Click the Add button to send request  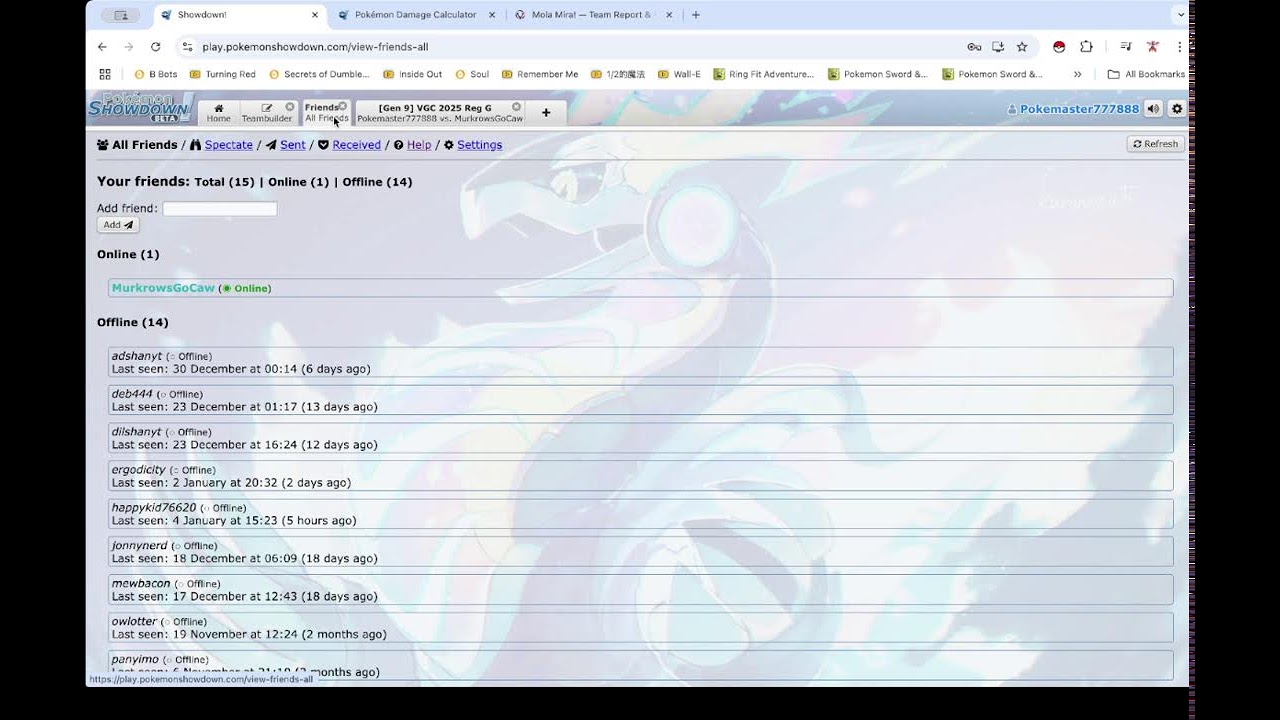[118, 225]
